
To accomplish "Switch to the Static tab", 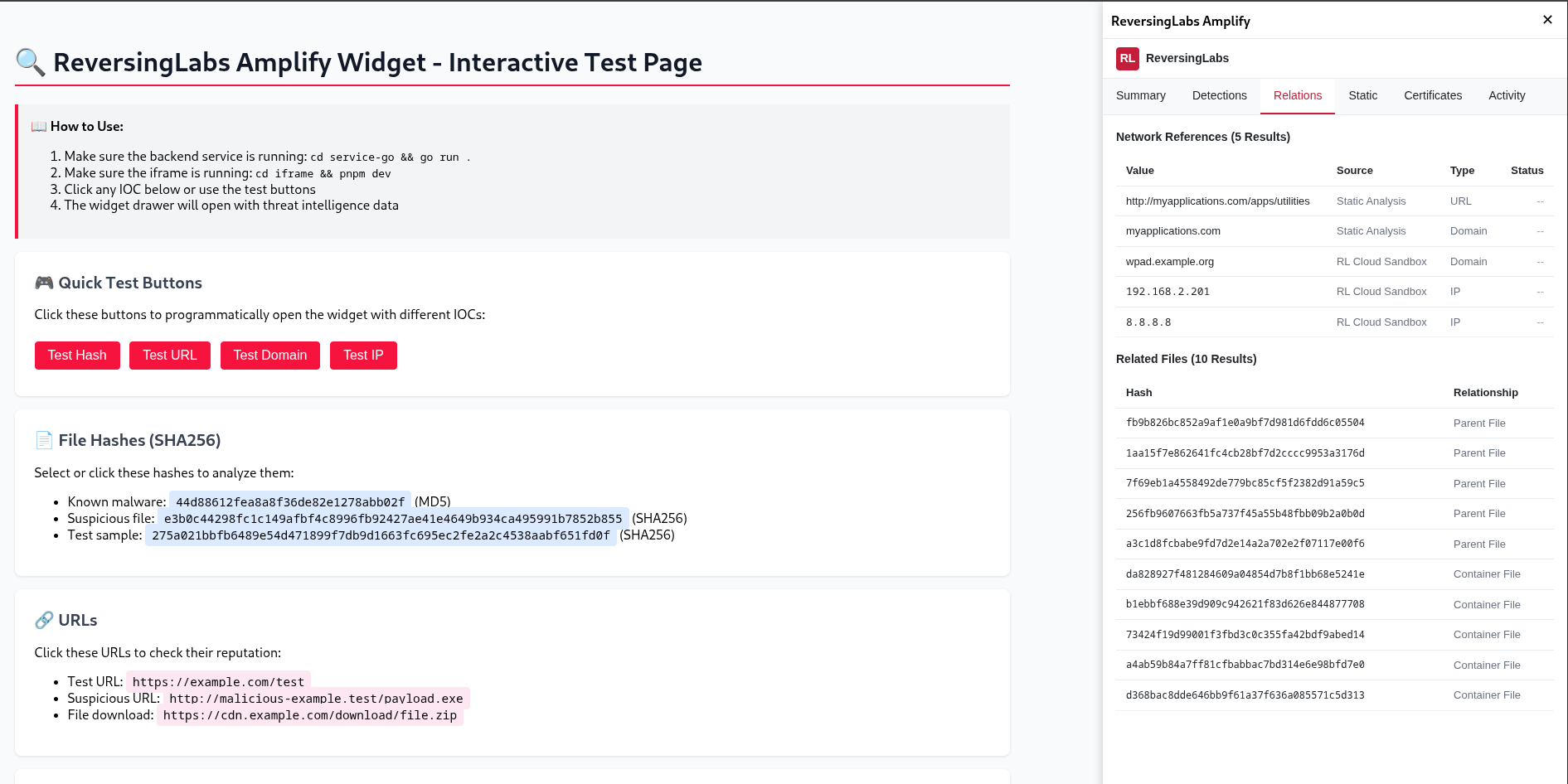I will (x=1362, y=95).
